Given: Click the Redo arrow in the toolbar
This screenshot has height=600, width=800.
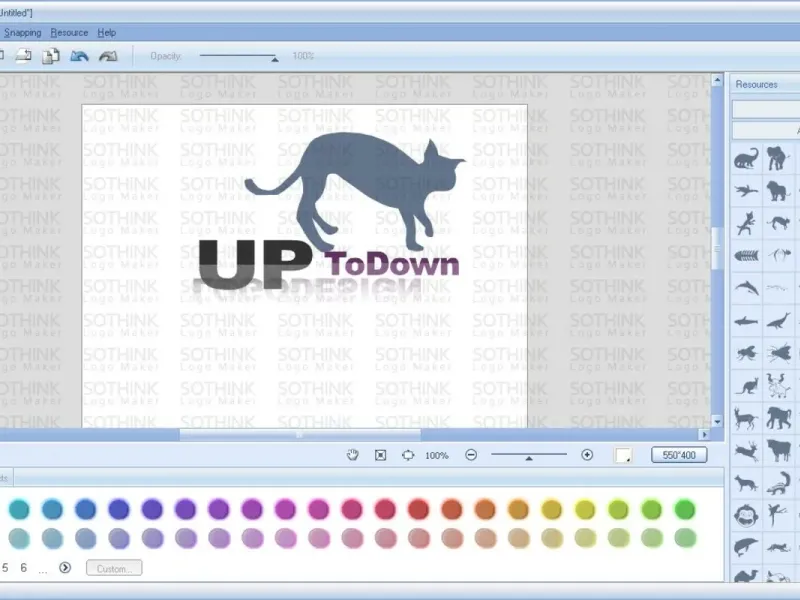Looking at the screenshot, I should pos(108,56).
